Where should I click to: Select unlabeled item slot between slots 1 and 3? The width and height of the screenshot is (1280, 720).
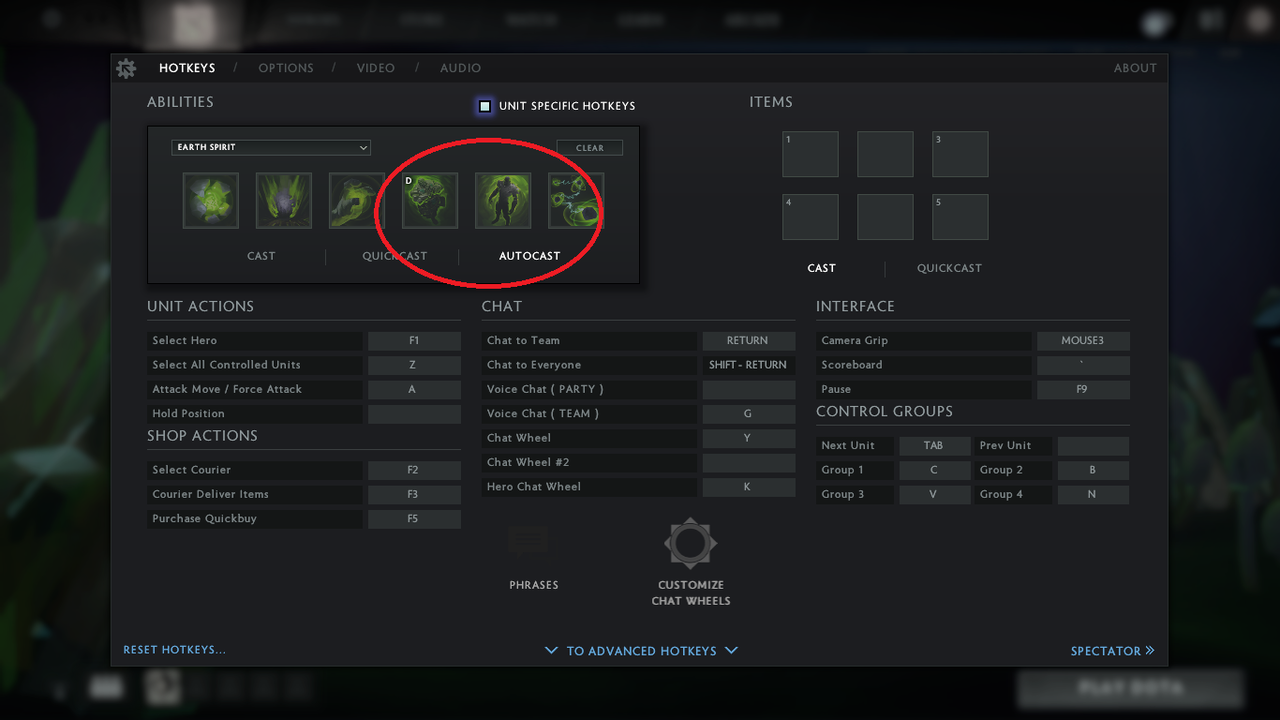pos(885,155)
